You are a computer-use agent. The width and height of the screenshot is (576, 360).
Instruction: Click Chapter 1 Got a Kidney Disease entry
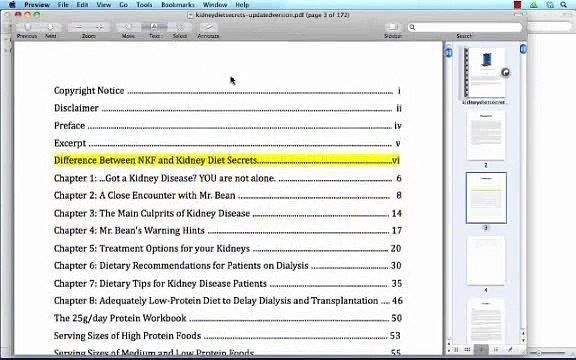point(227,178)
